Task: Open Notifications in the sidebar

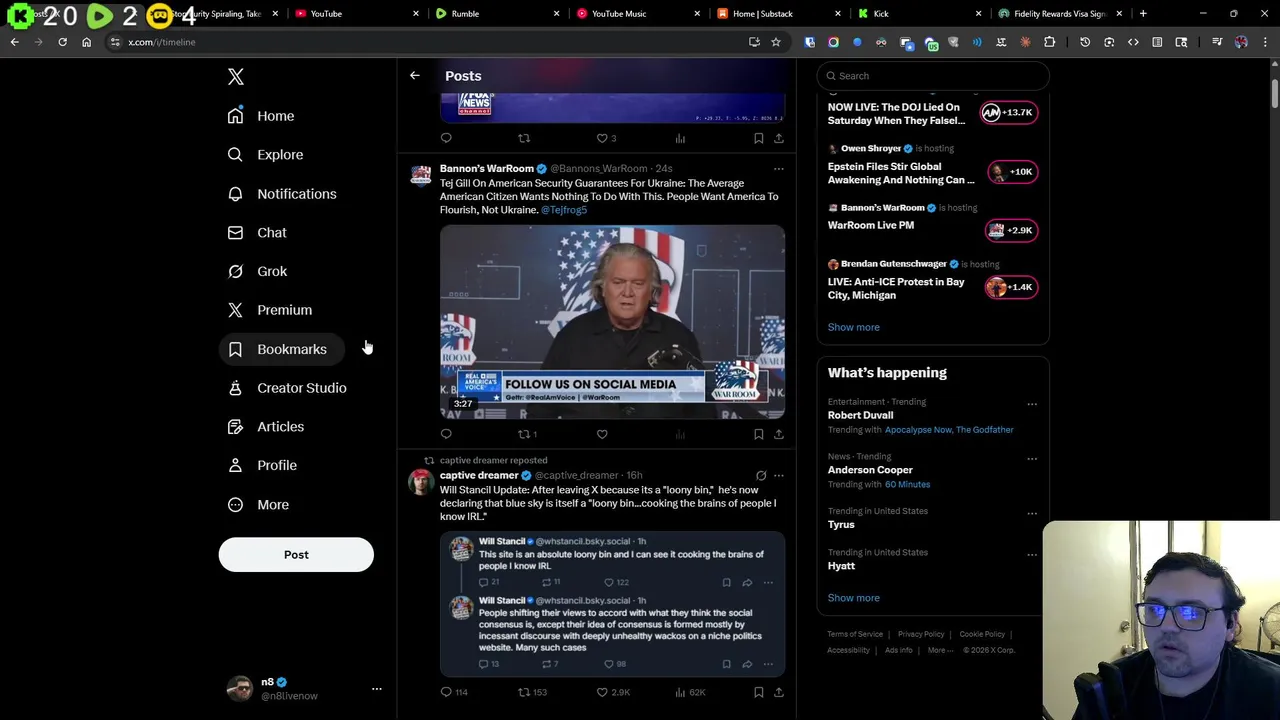Action: point(282,194)
